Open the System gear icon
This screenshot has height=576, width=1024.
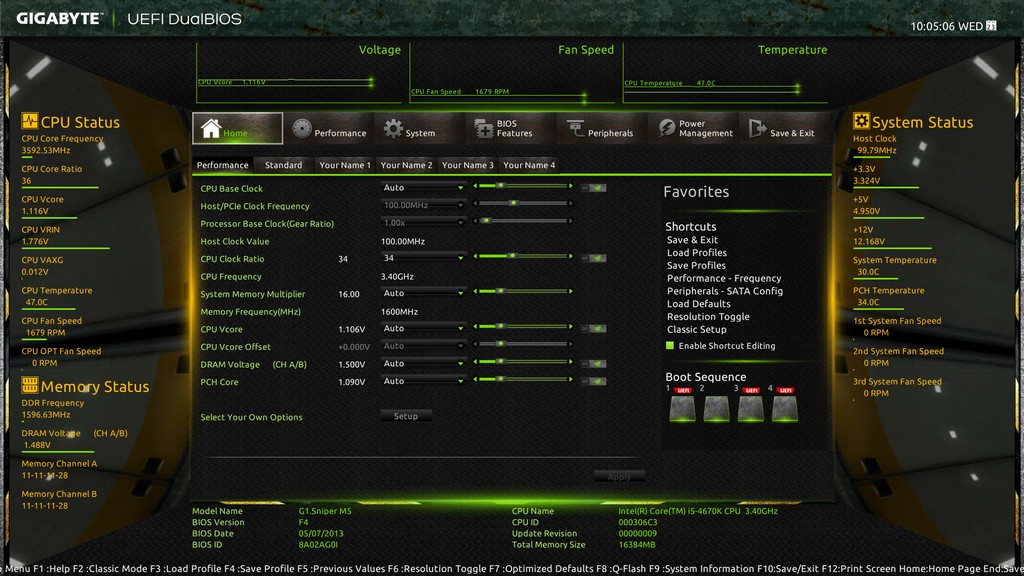coord(393,129)
